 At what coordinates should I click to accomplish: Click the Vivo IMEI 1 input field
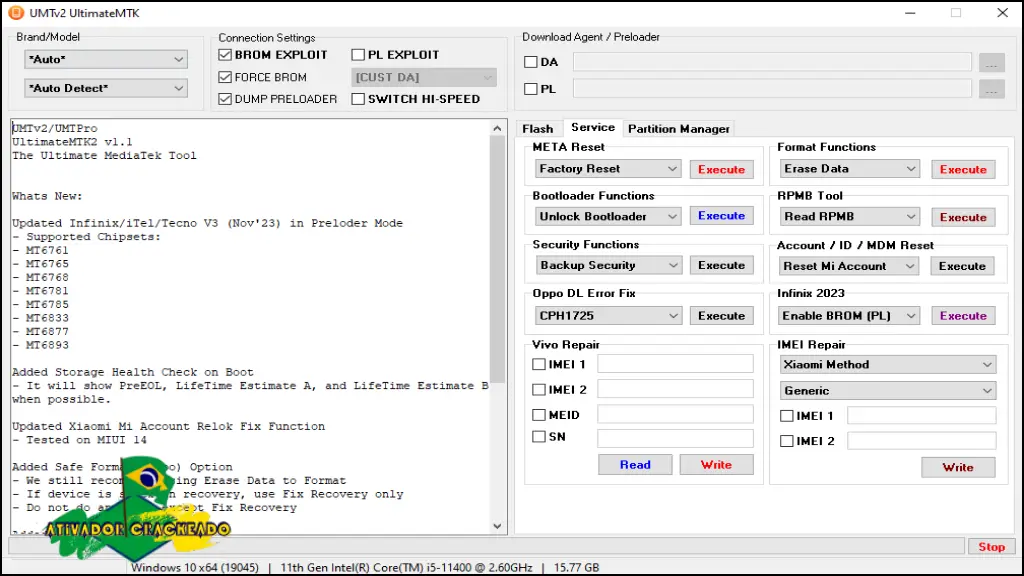click(675, 364)
